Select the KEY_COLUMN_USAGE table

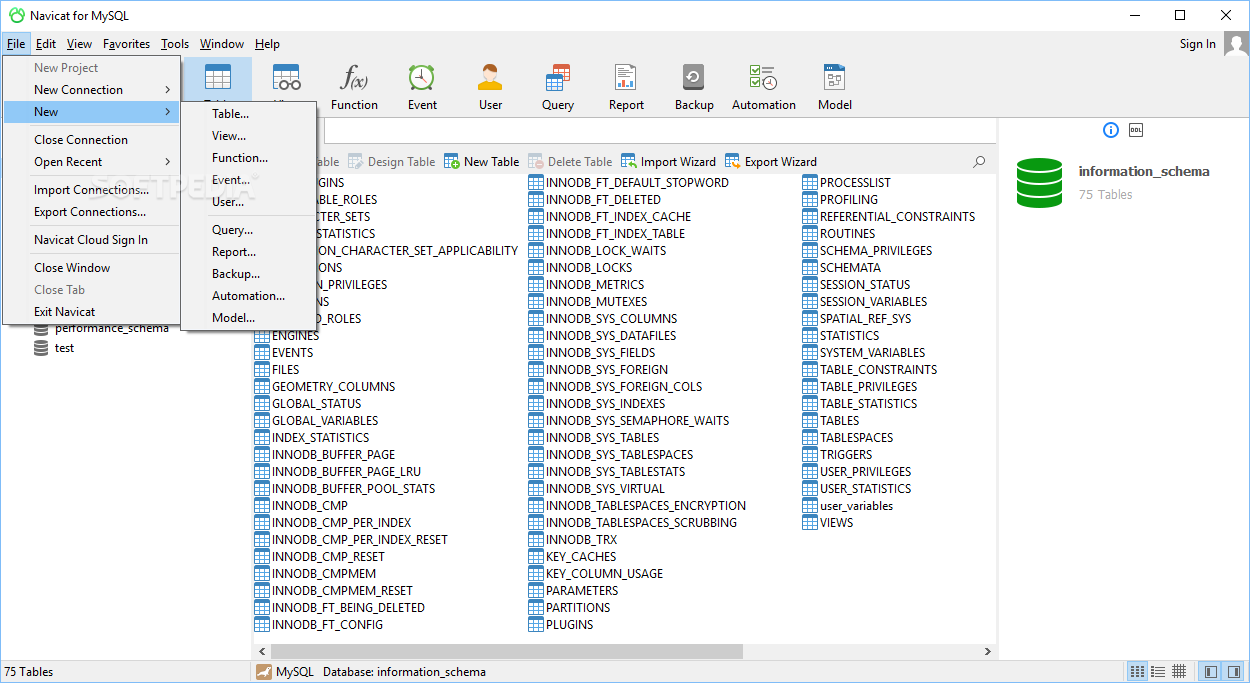(x=596, y=574)
